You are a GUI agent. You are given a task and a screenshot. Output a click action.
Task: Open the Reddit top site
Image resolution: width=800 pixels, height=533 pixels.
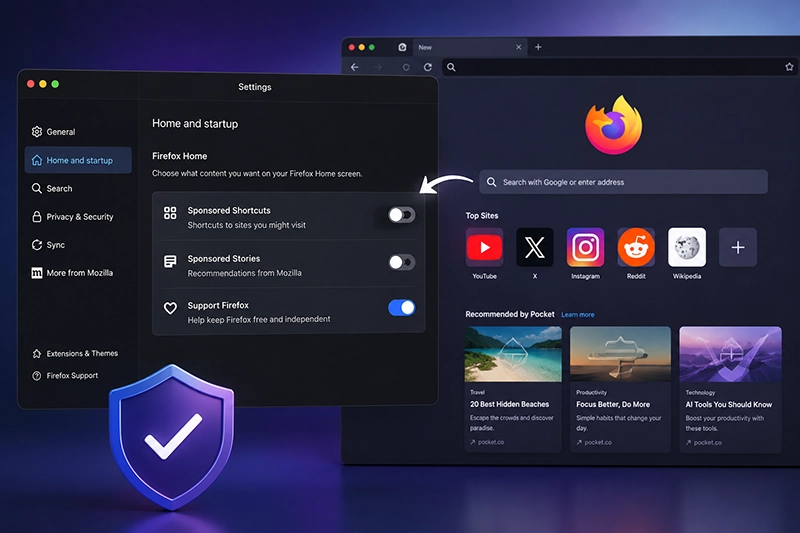(x=636, y=247)
